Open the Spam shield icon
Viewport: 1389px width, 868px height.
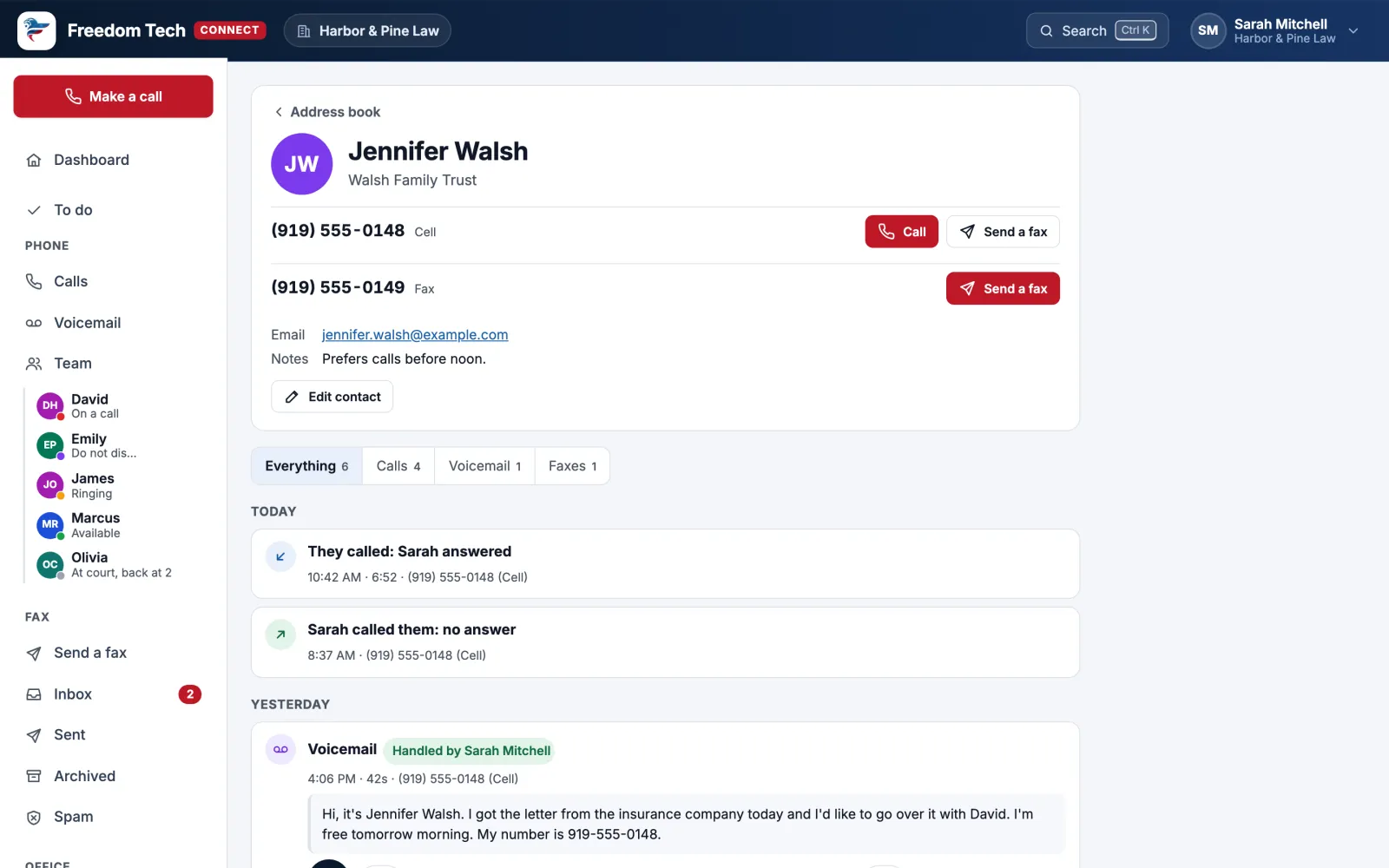pos(34,817)
